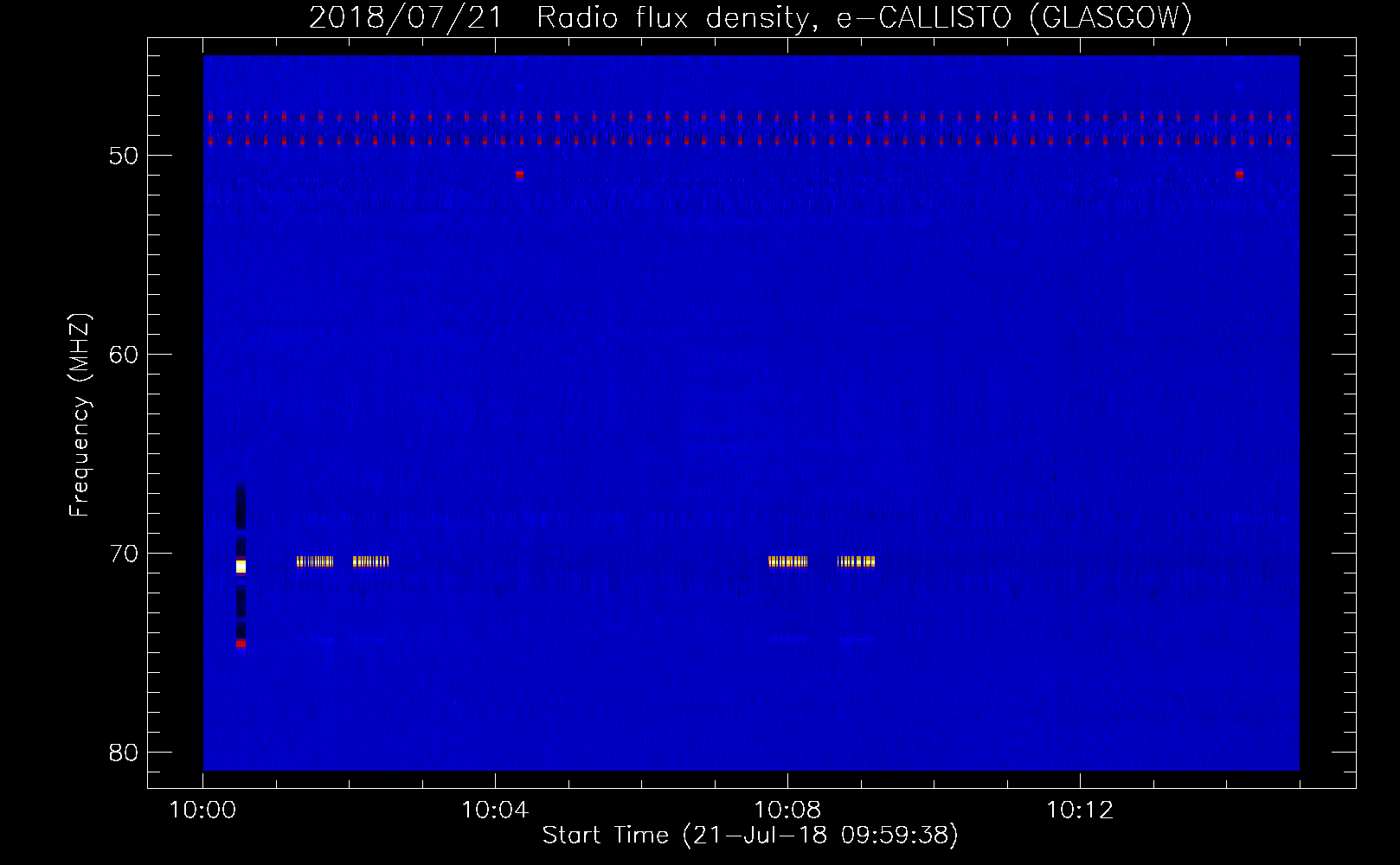Viewport: 1400px width, 865px height.
Task: Click the 'Frequency (MHZ)' y-axis label
Action: [x=80, y=415]
